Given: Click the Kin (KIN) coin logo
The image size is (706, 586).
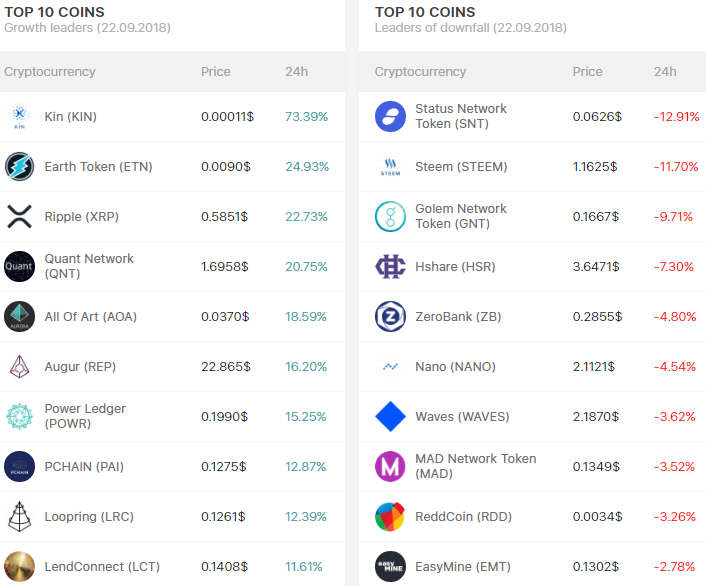Looking at the screenshot, I should [19, 117].
